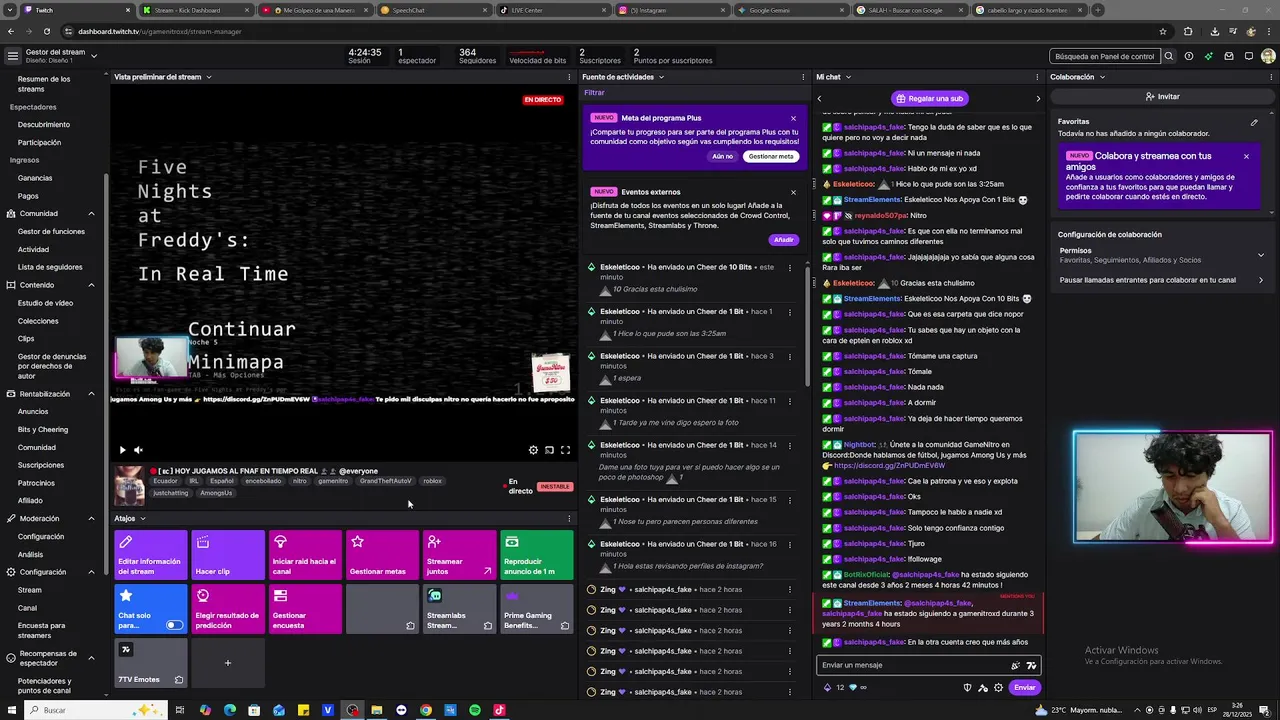This screenshot has width=1280, height=720.
Task: Play the stream preview
Action: (123, 450)
